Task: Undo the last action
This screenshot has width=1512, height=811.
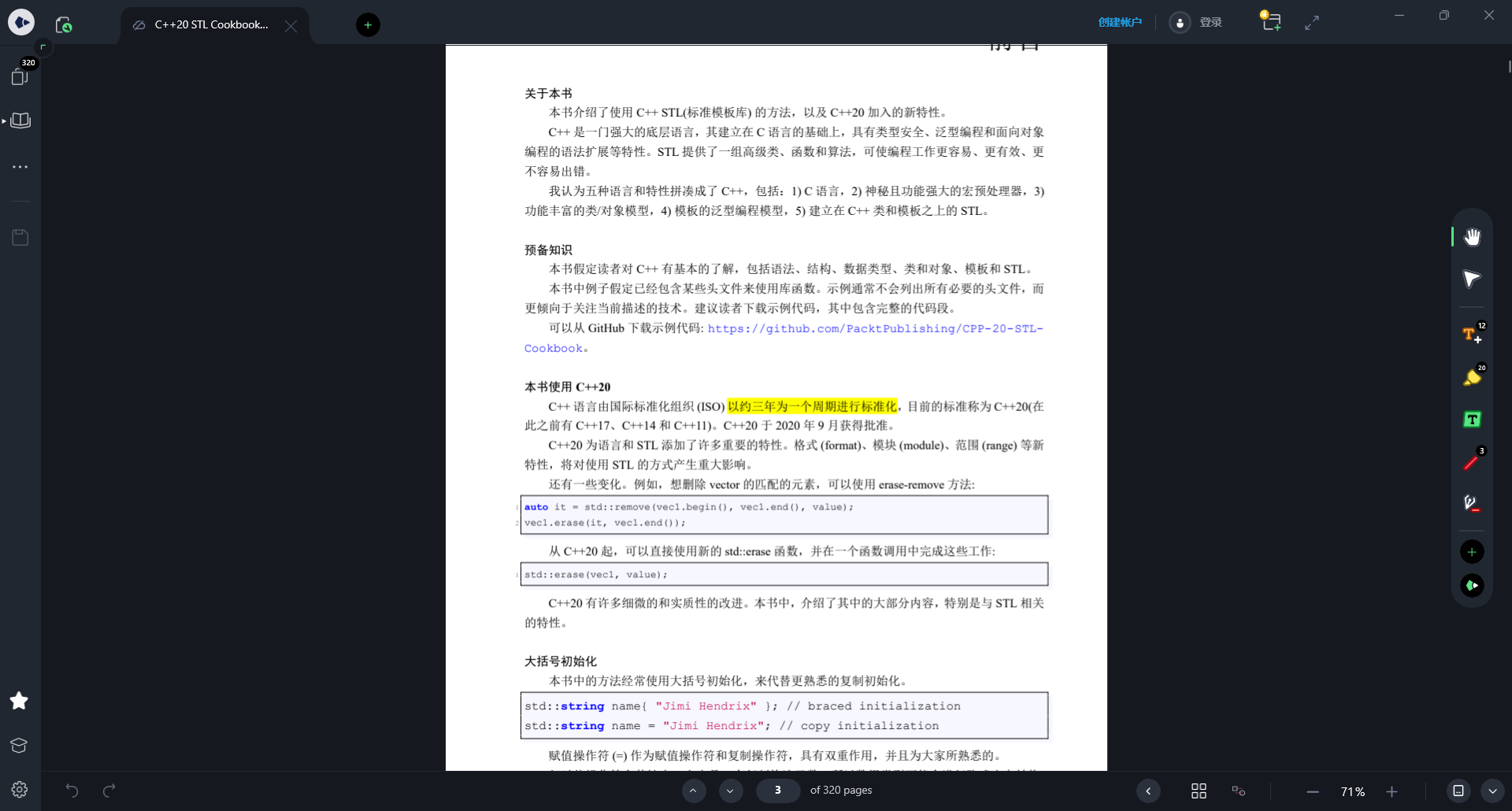Action: tap(72, 791)
